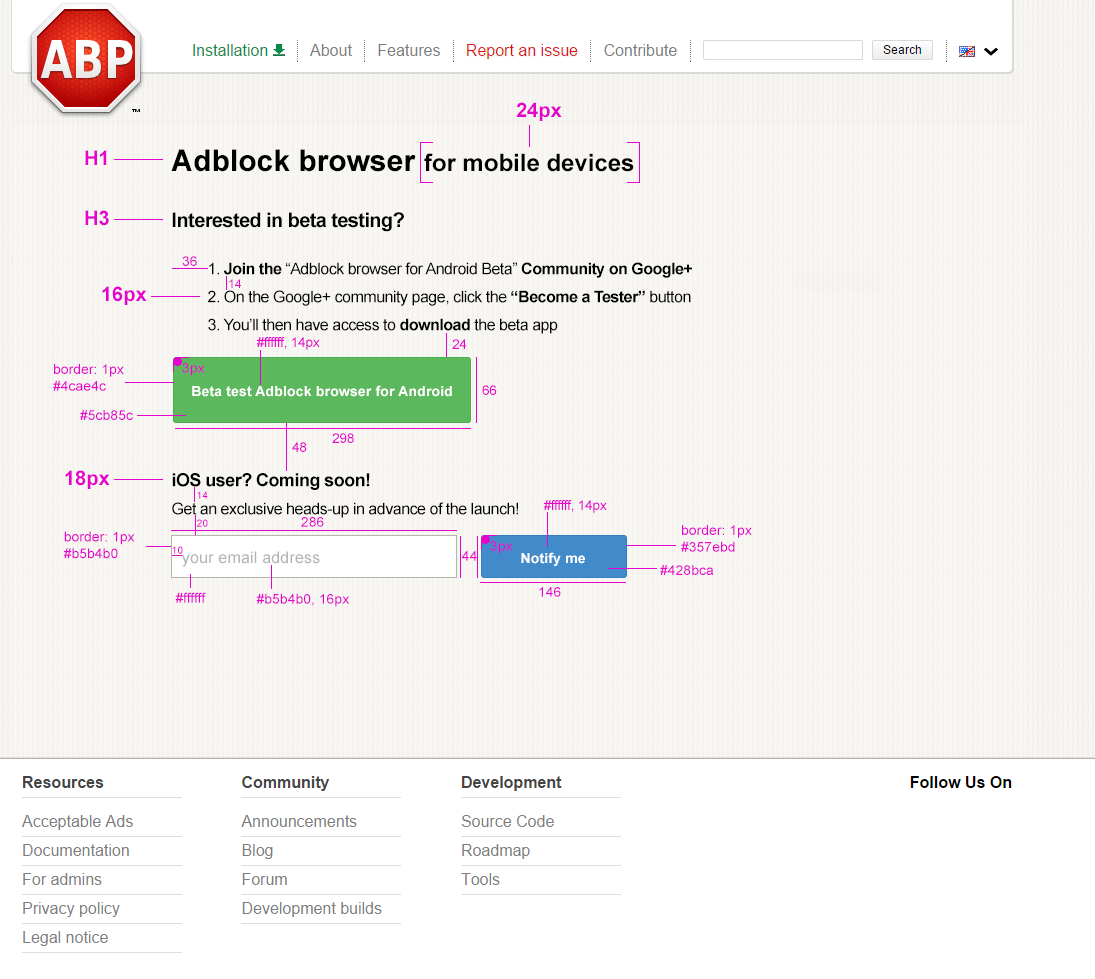1095x979 pixels.
Task: Open the For admins footer link
Action: pyautogui.click(x=62, y=879)
